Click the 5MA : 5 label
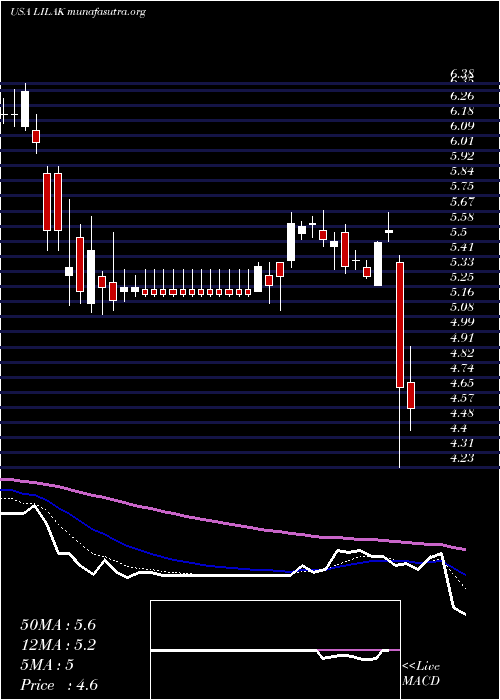The image size is (500, 700). pyautogui.click(x=47, y=665)
